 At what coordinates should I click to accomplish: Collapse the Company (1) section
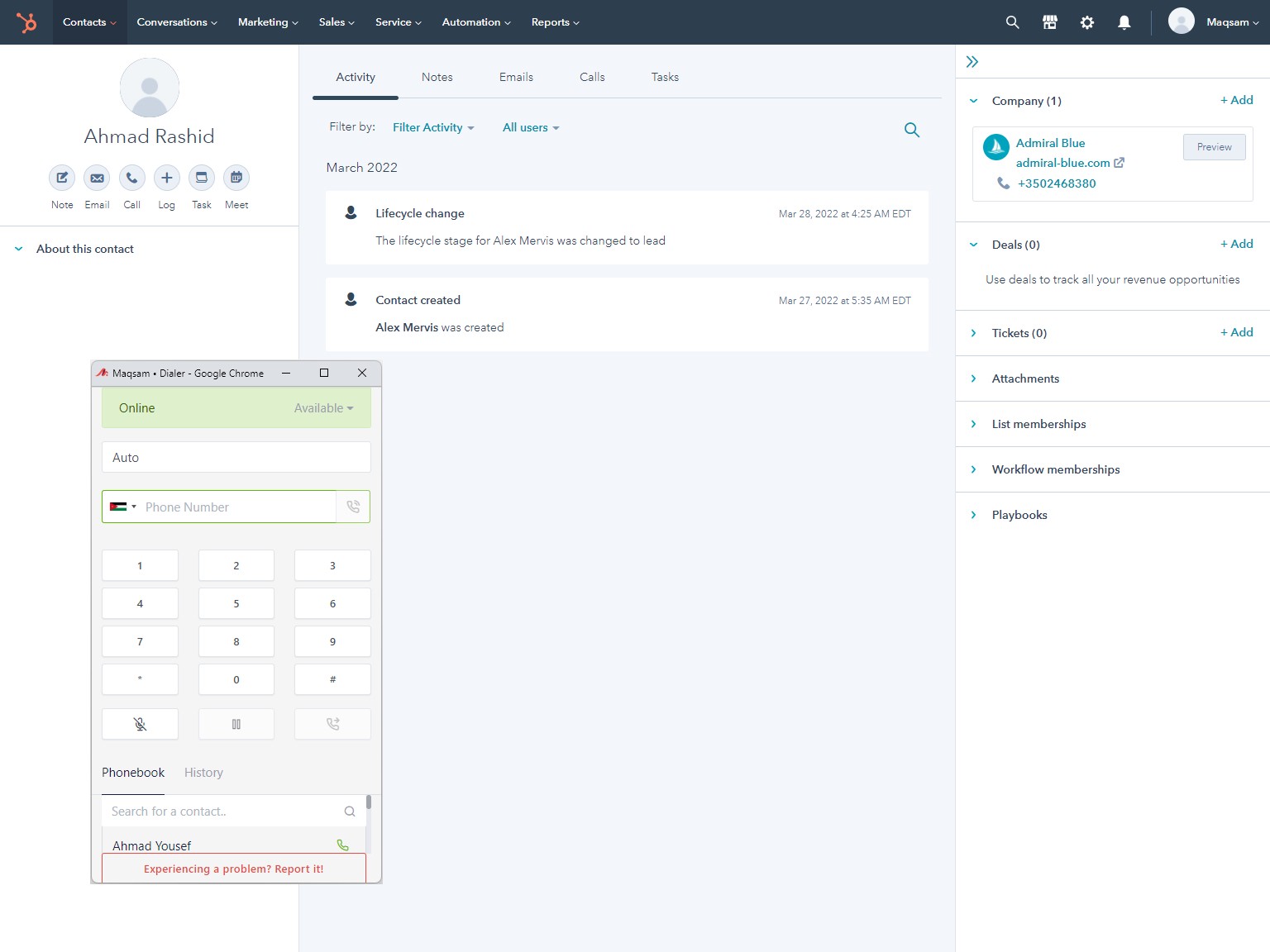coord(974,101)
